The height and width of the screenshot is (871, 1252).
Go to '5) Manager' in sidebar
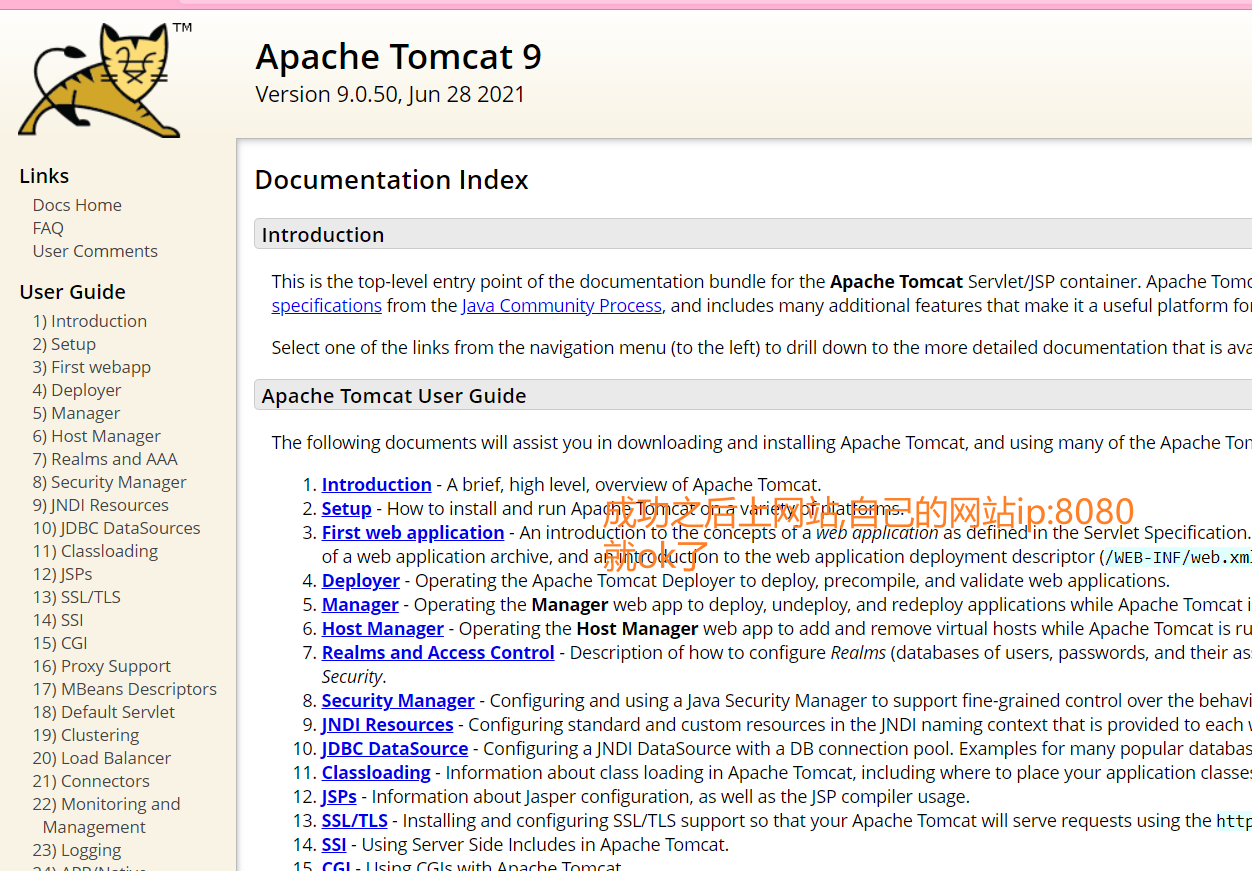point(76,413)
